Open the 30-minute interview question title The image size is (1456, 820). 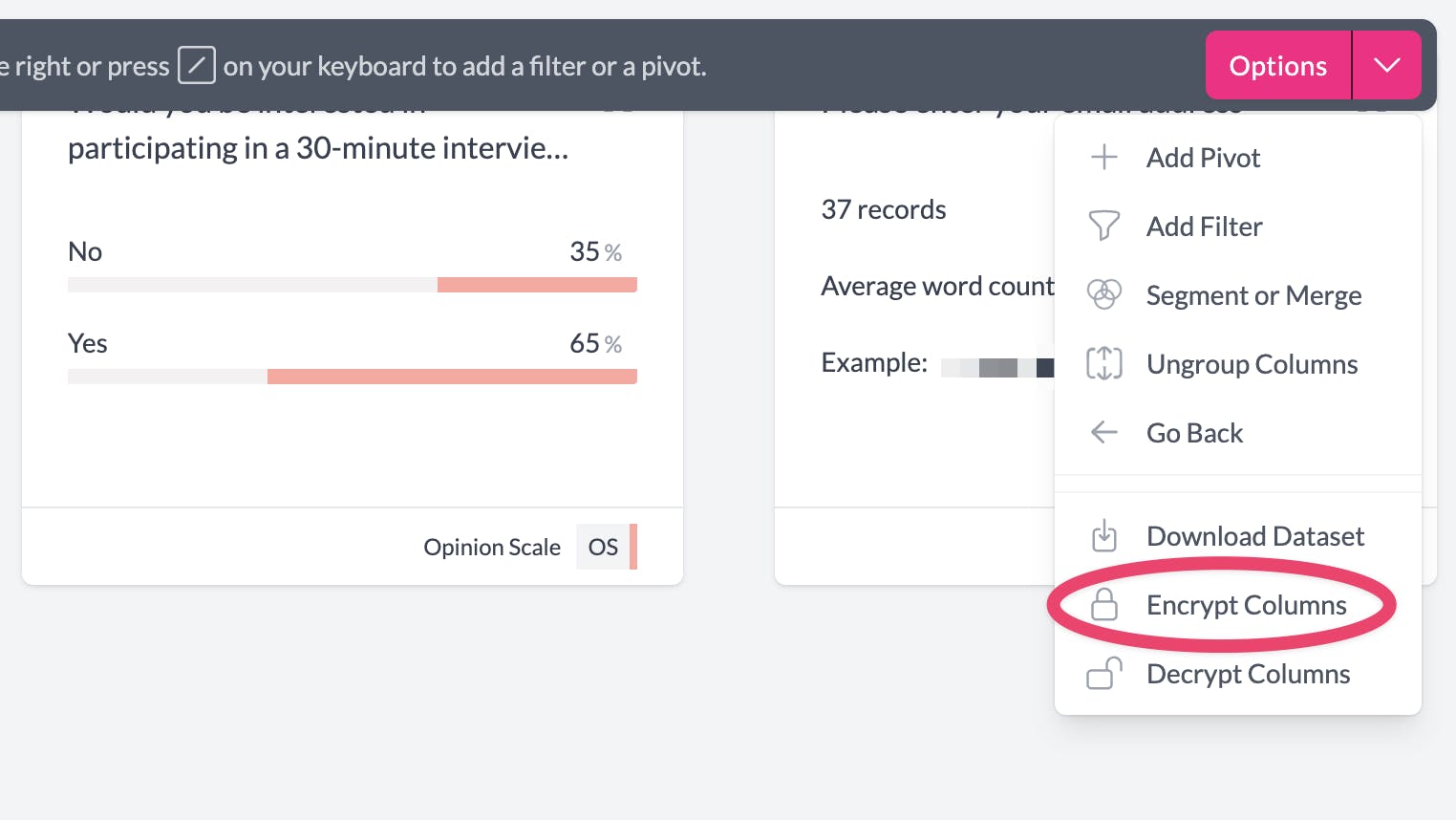coord(318,148)
